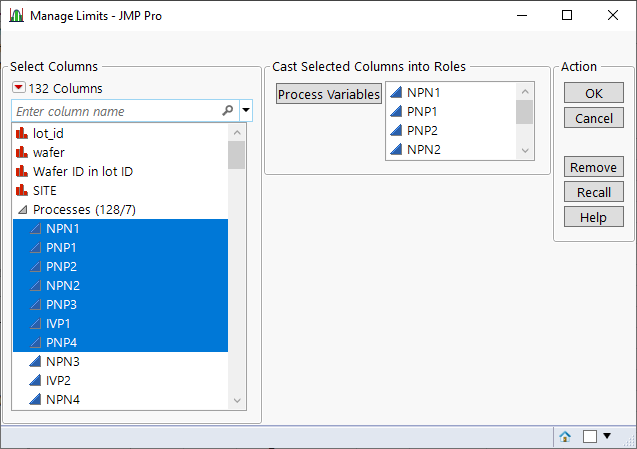The image size is (637, 449).
Task: Click the search magnifier icon in column filter
Action: (x=228, y=111)
